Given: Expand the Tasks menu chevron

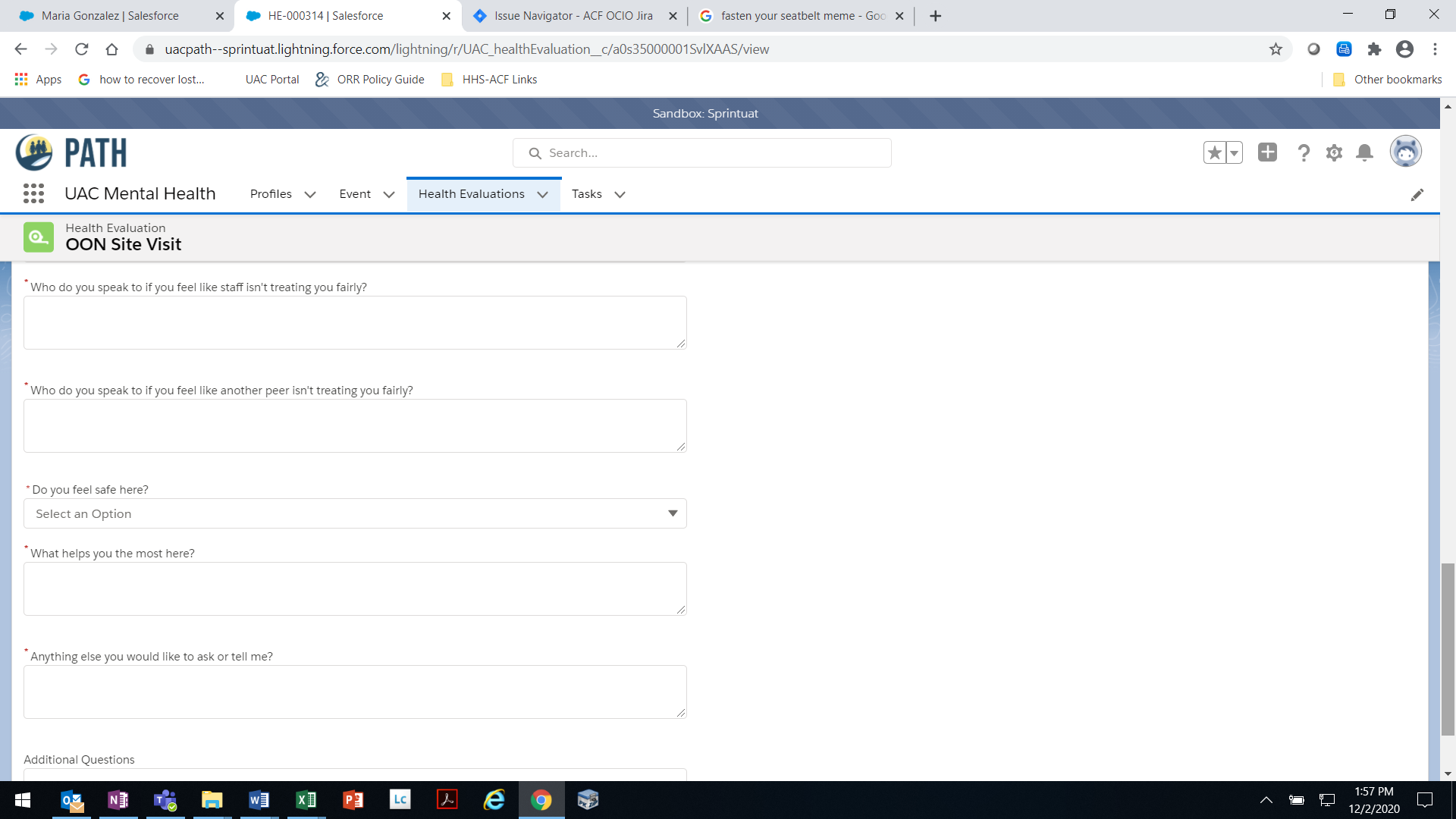Looking at the screenshot, I should click(620, 195).
